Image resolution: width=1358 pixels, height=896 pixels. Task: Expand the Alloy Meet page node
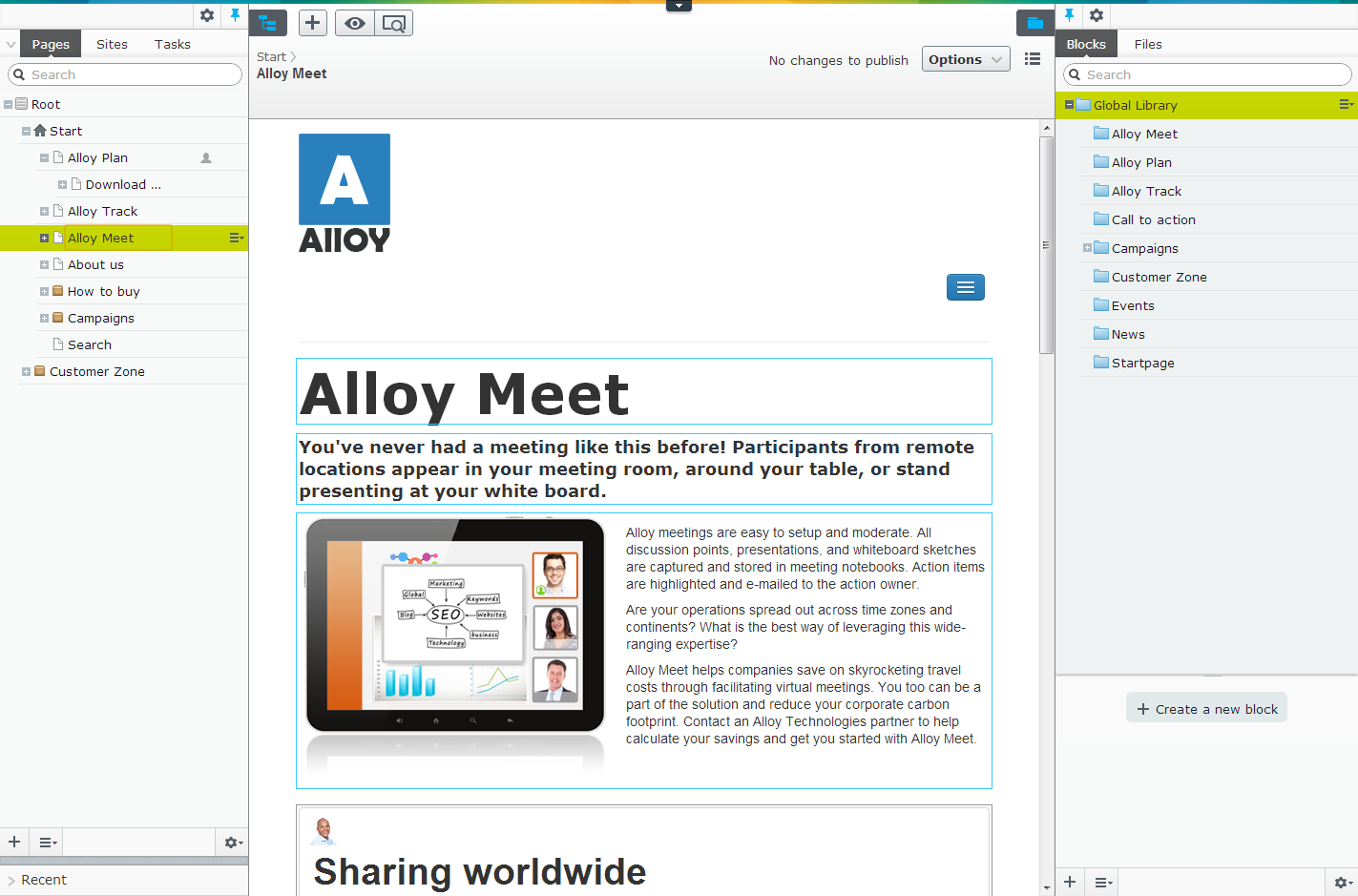pyautogui.click(x=44, y=238)
